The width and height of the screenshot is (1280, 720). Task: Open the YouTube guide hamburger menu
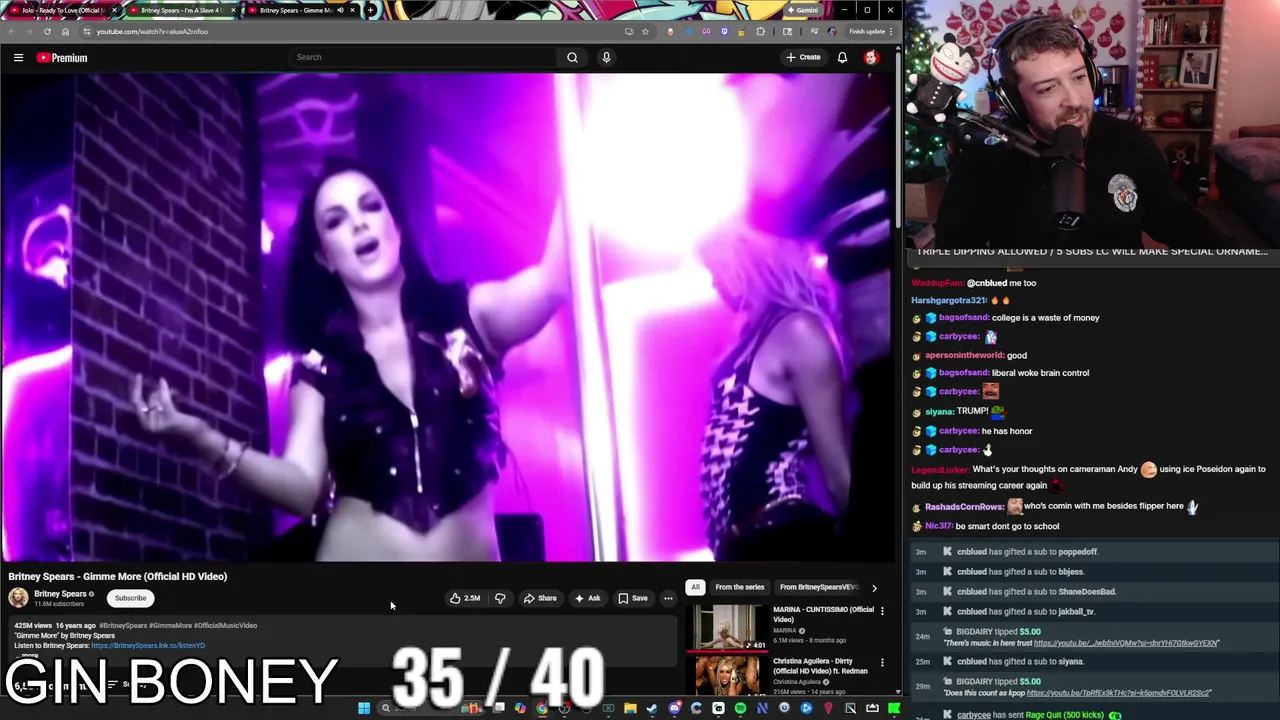tap(18, 57)
